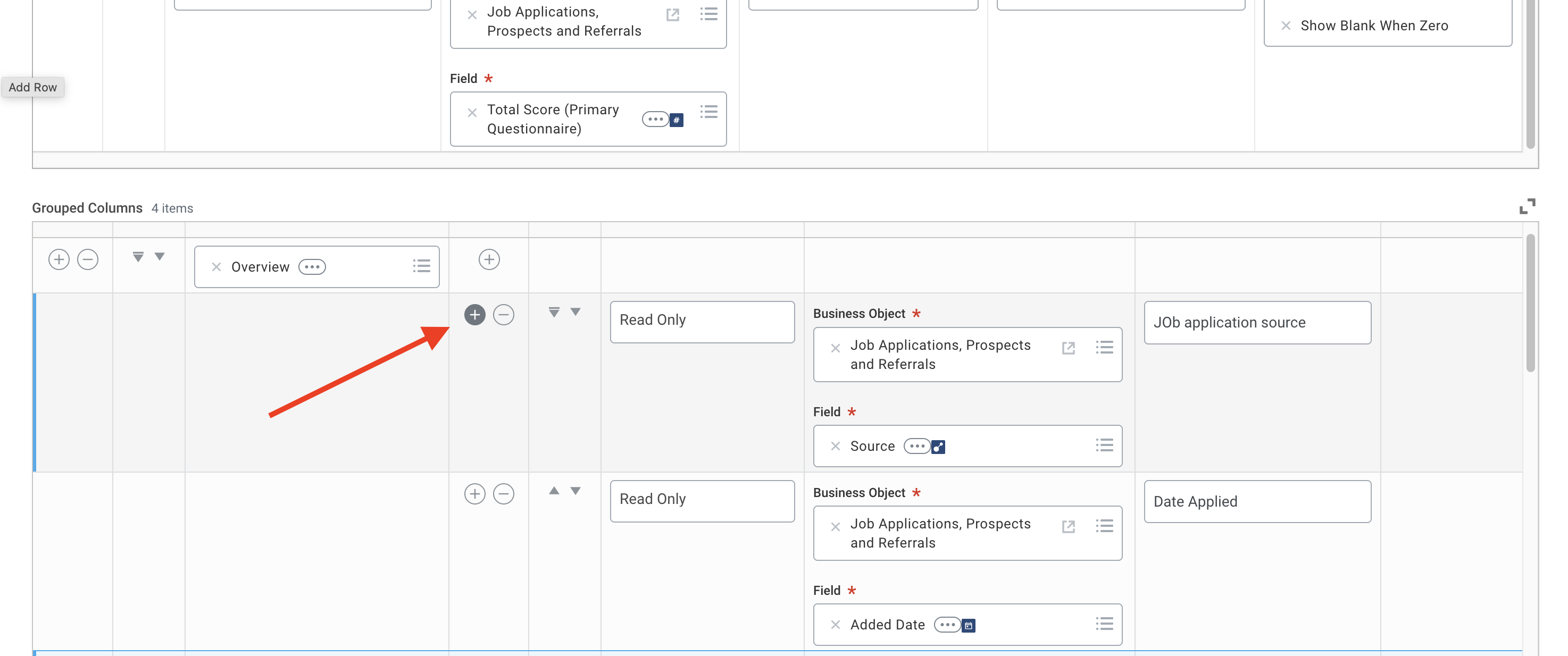Remove Total Score (Primary Questionnaire) field value
1568x656 pixels.
(x=472, y=113)
